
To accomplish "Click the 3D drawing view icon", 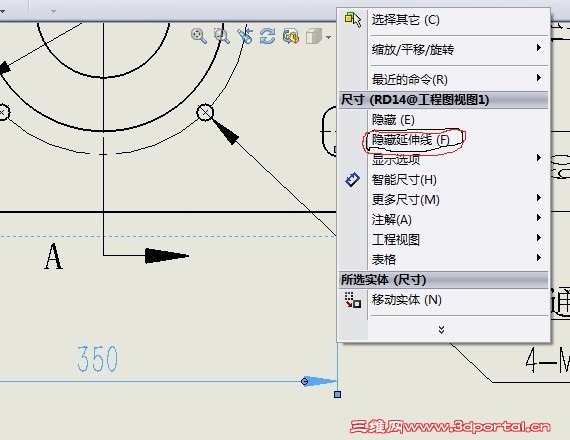I will click(x=290, y=36).
